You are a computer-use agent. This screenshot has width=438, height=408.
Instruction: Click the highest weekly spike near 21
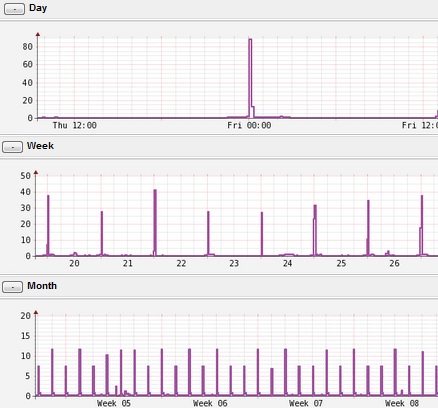point(155,222)
